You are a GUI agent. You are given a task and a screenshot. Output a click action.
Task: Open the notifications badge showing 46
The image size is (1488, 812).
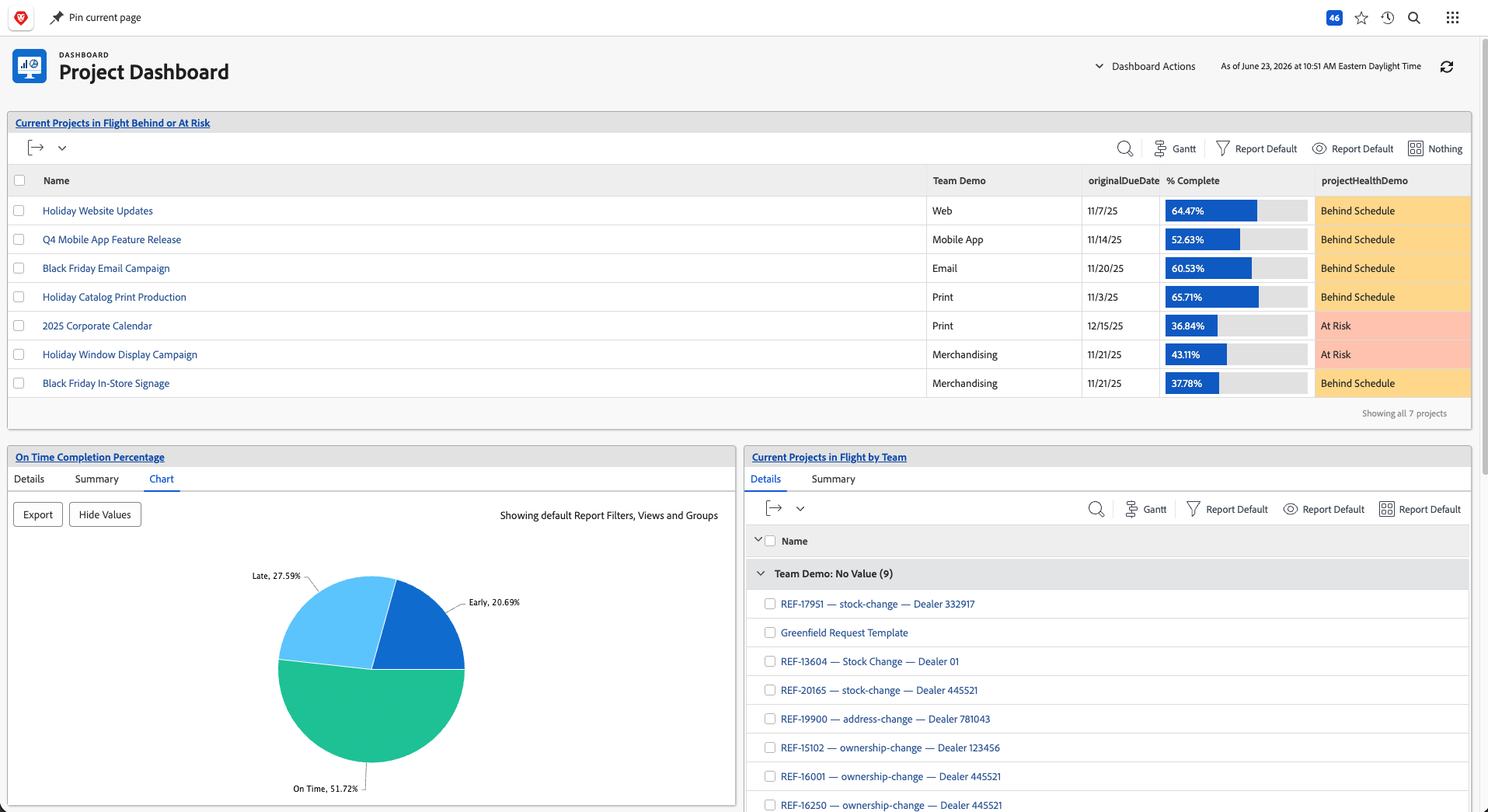[1334, 18]
